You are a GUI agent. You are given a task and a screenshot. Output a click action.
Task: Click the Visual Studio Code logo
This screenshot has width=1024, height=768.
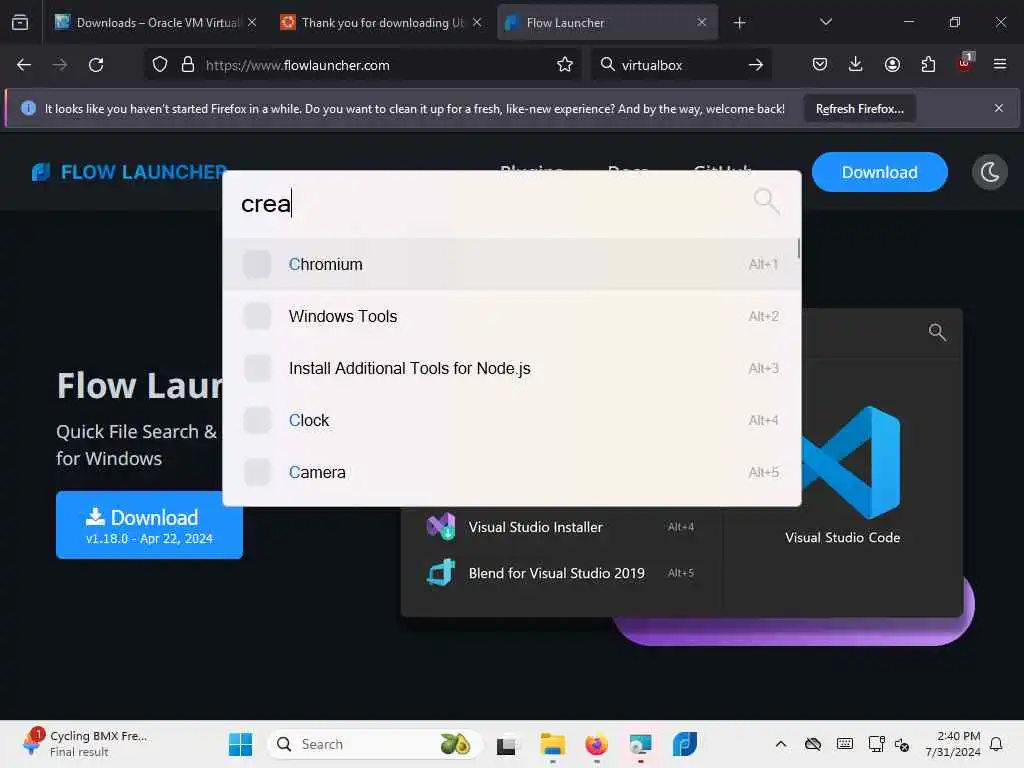852,462
